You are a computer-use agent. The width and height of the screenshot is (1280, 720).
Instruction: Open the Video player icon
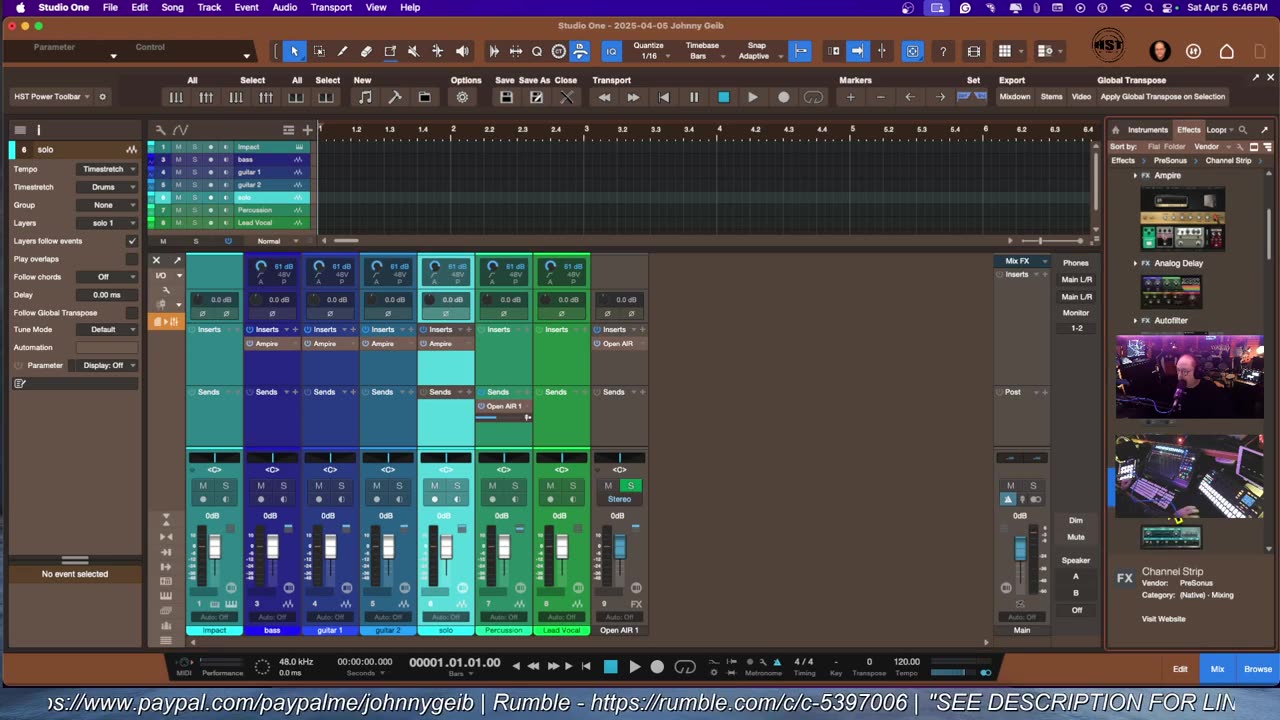pyautogui.click(x=974, y=51)
